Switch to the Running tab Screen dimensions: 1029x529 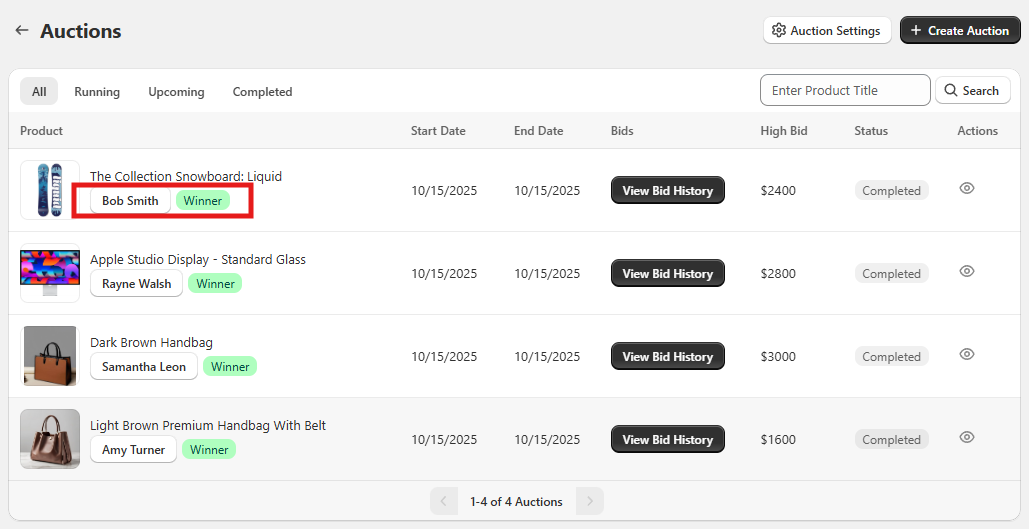[97, 92]
